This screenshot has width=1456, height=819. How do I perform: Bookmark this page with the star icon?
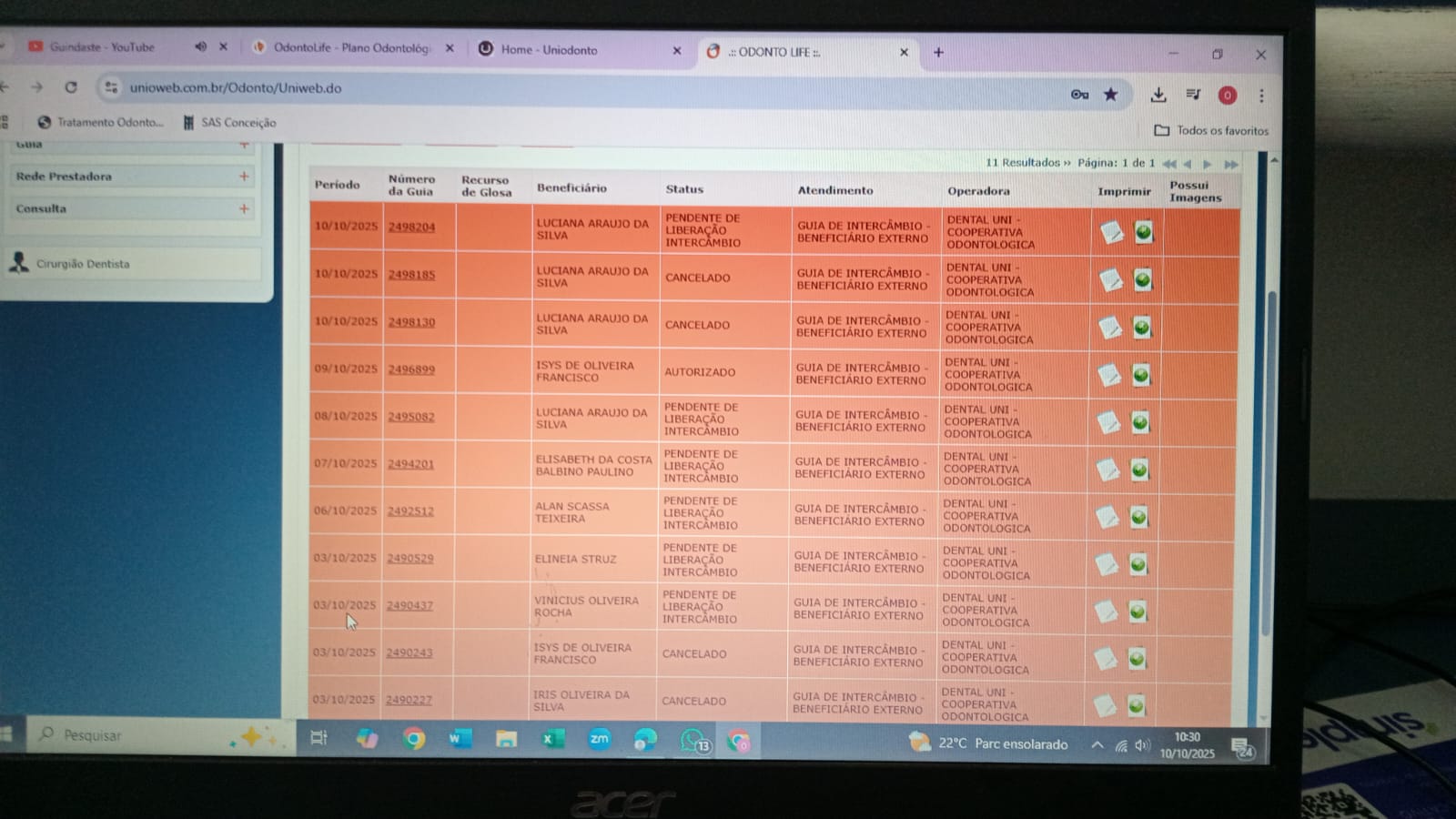click(x=1111, y=95)
